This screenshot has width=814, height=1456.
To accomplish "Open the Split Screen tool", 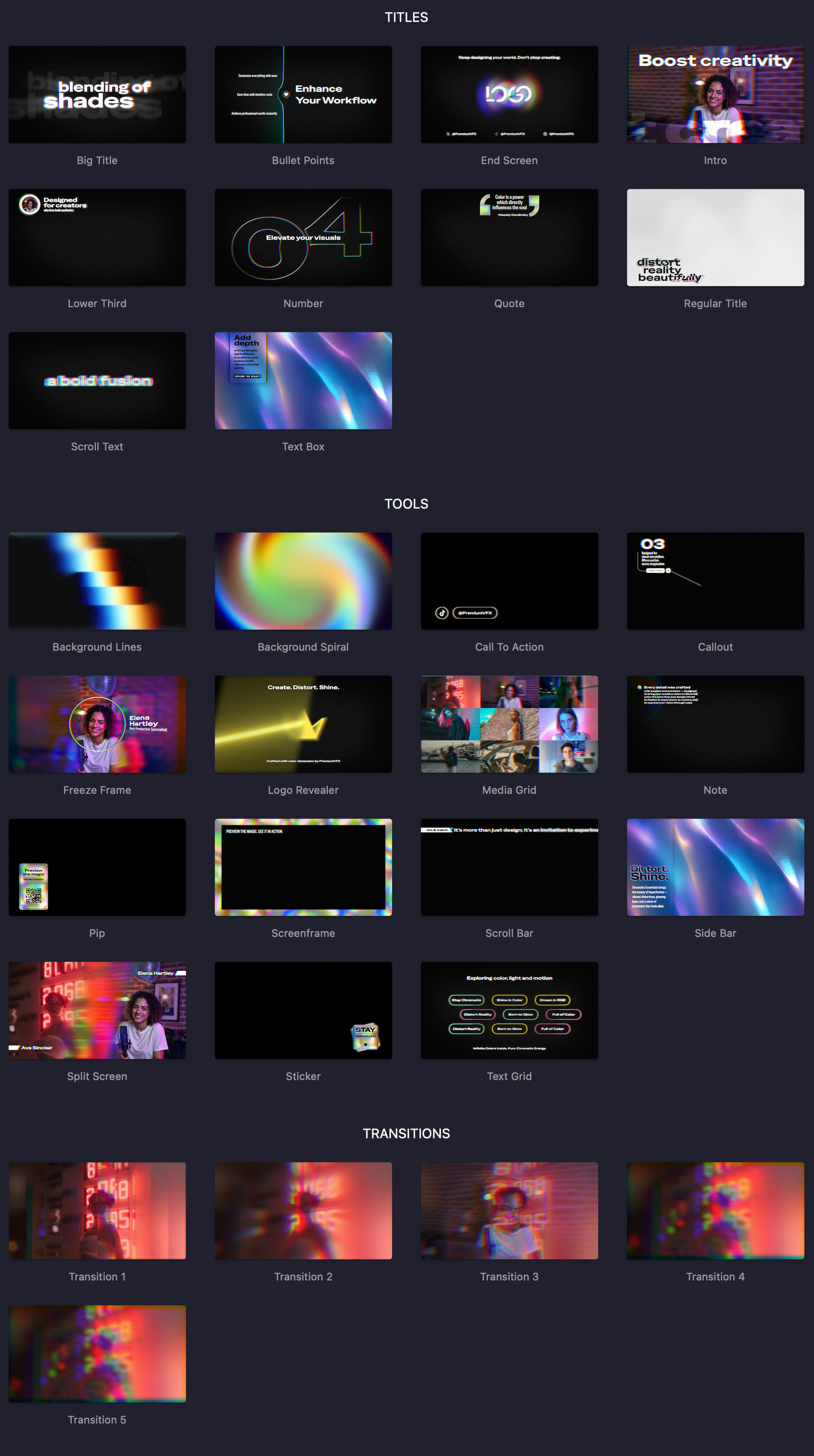I will coord(97,1010).
